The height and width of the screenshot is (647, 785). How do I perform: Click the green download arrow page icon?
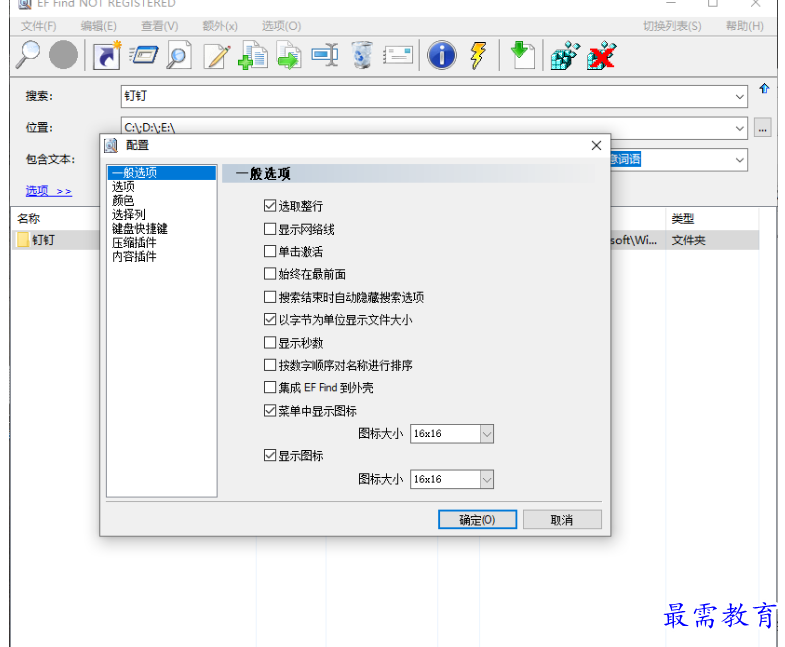[522, 54]
